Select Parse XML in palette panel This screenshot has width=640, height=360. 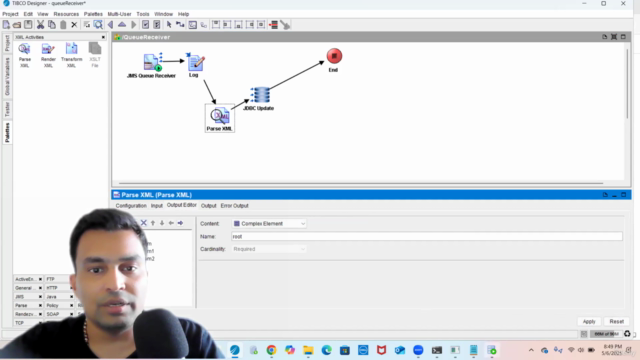(24, 55)
